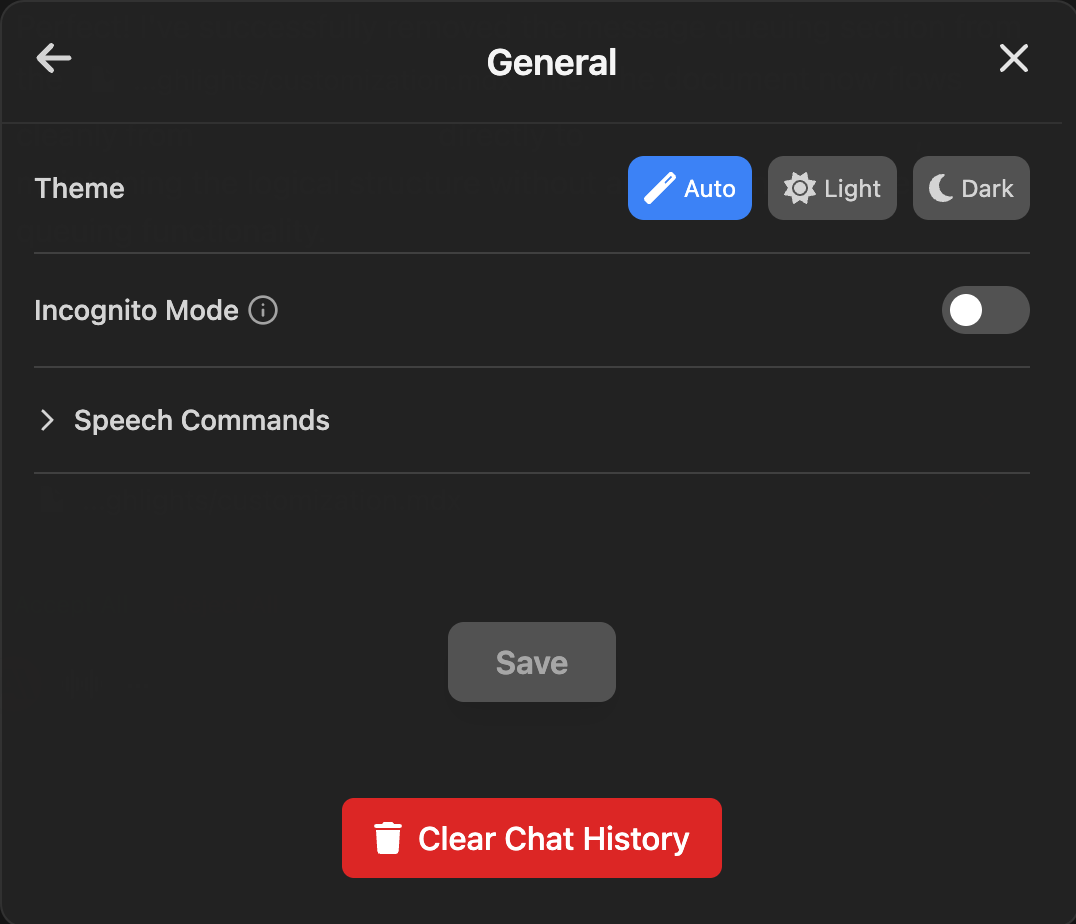Click the white knob of Incognito switch

966,311
